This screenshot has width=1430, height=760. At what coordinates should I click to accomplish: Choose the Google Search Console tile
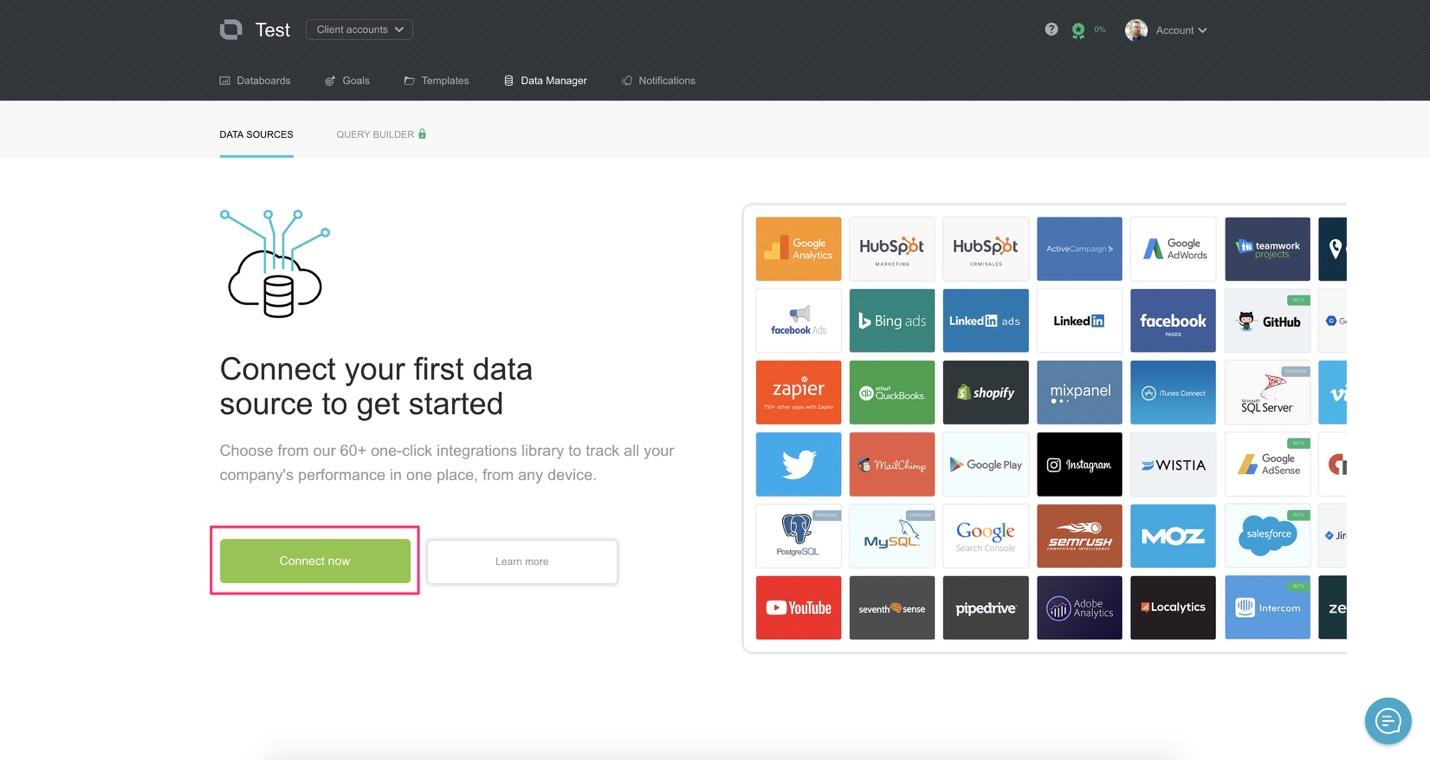986,536
